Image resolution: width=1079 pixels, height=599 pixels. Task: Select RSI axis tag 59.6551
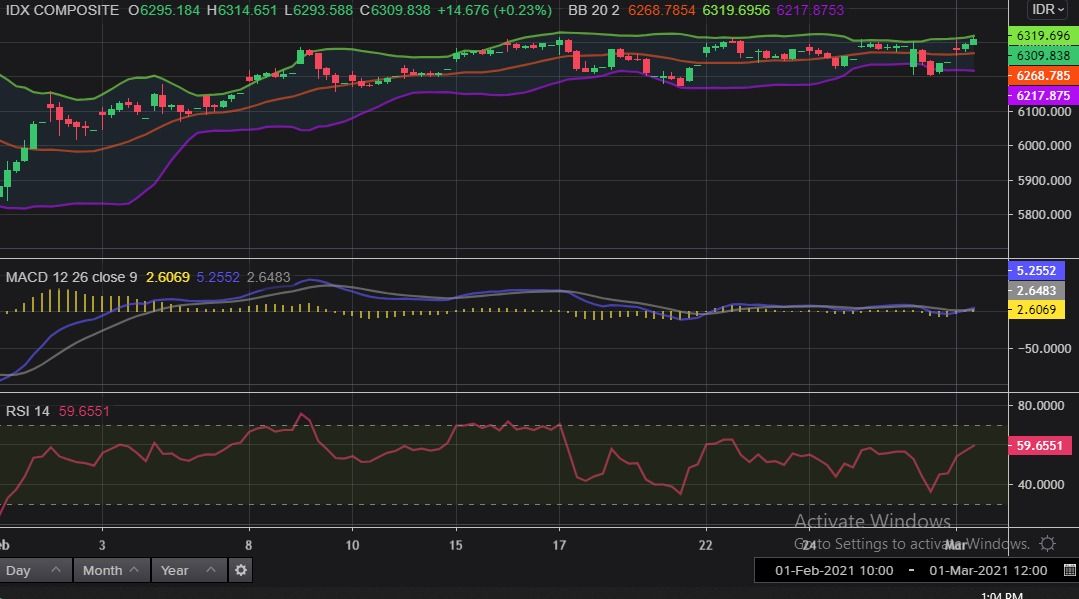[x=1040, y=445]
